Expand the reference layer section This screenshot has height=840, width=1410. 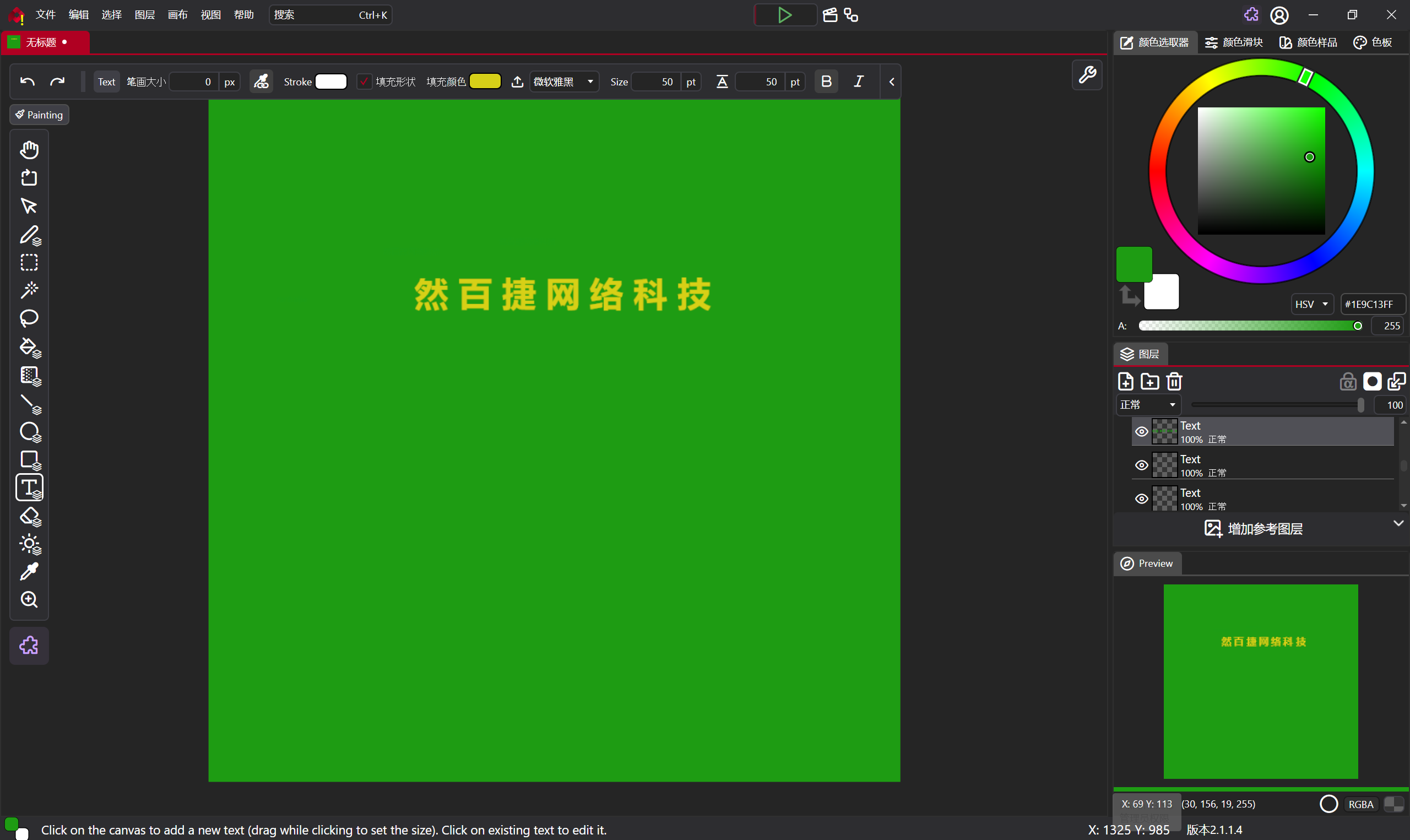[x=1398, y=523]
